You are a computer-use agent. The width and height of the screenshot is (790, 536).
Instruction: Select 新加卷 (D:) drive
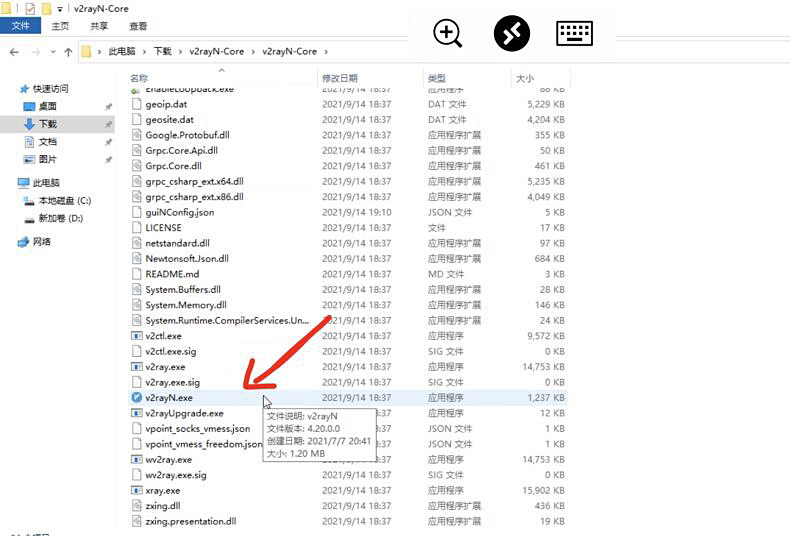(61, 218)
